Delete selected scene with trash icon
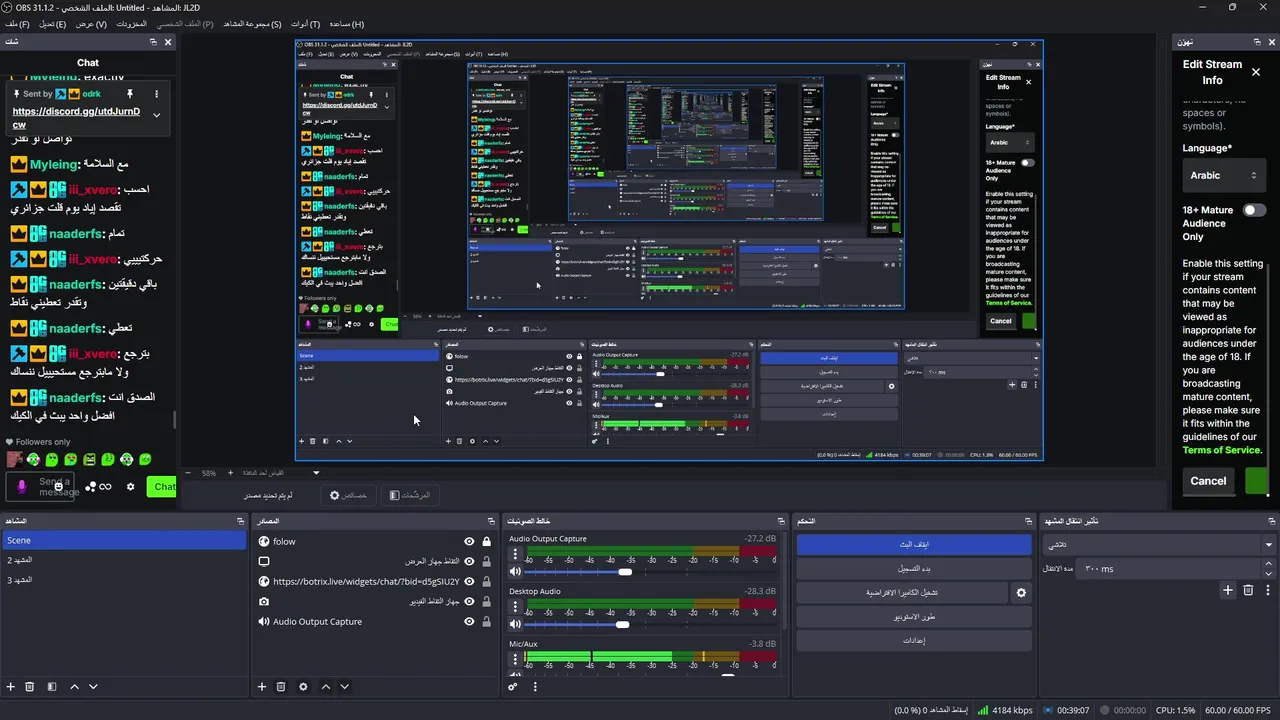The image size is (1280, 720). pos(29,687)
